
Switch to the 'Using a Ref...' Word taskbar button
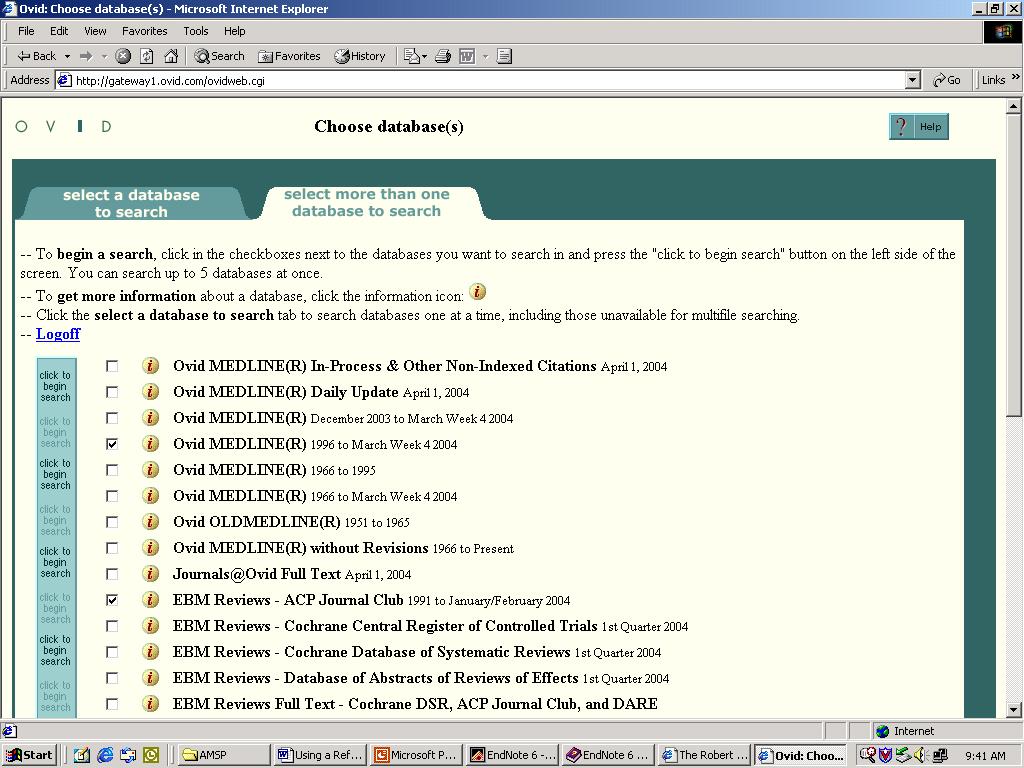320,755
